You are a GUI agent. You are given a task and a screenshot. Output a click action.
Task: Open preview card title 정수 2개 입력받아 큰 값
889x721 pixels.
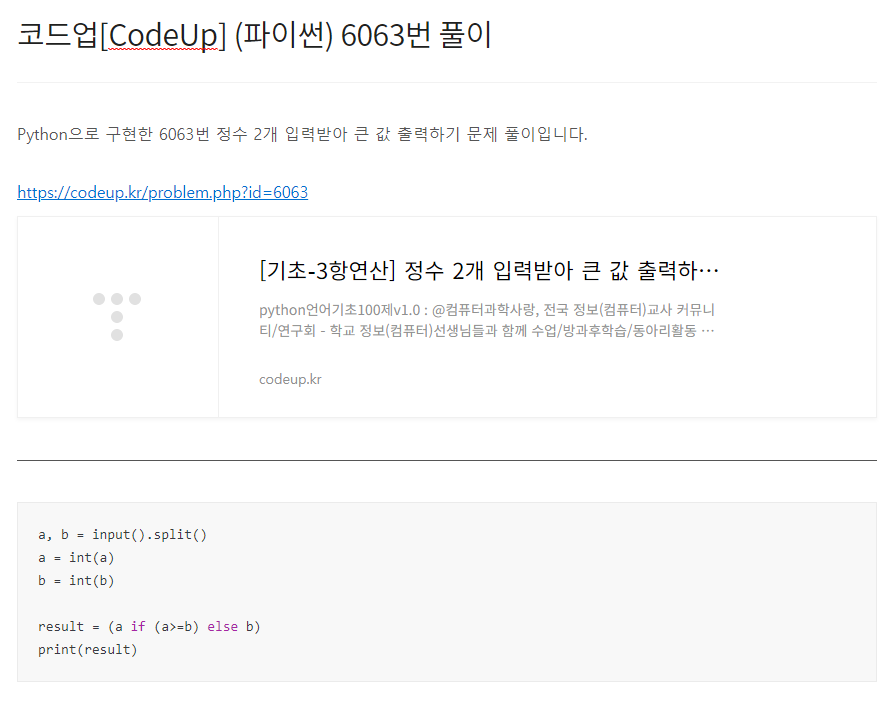[489, 270]
